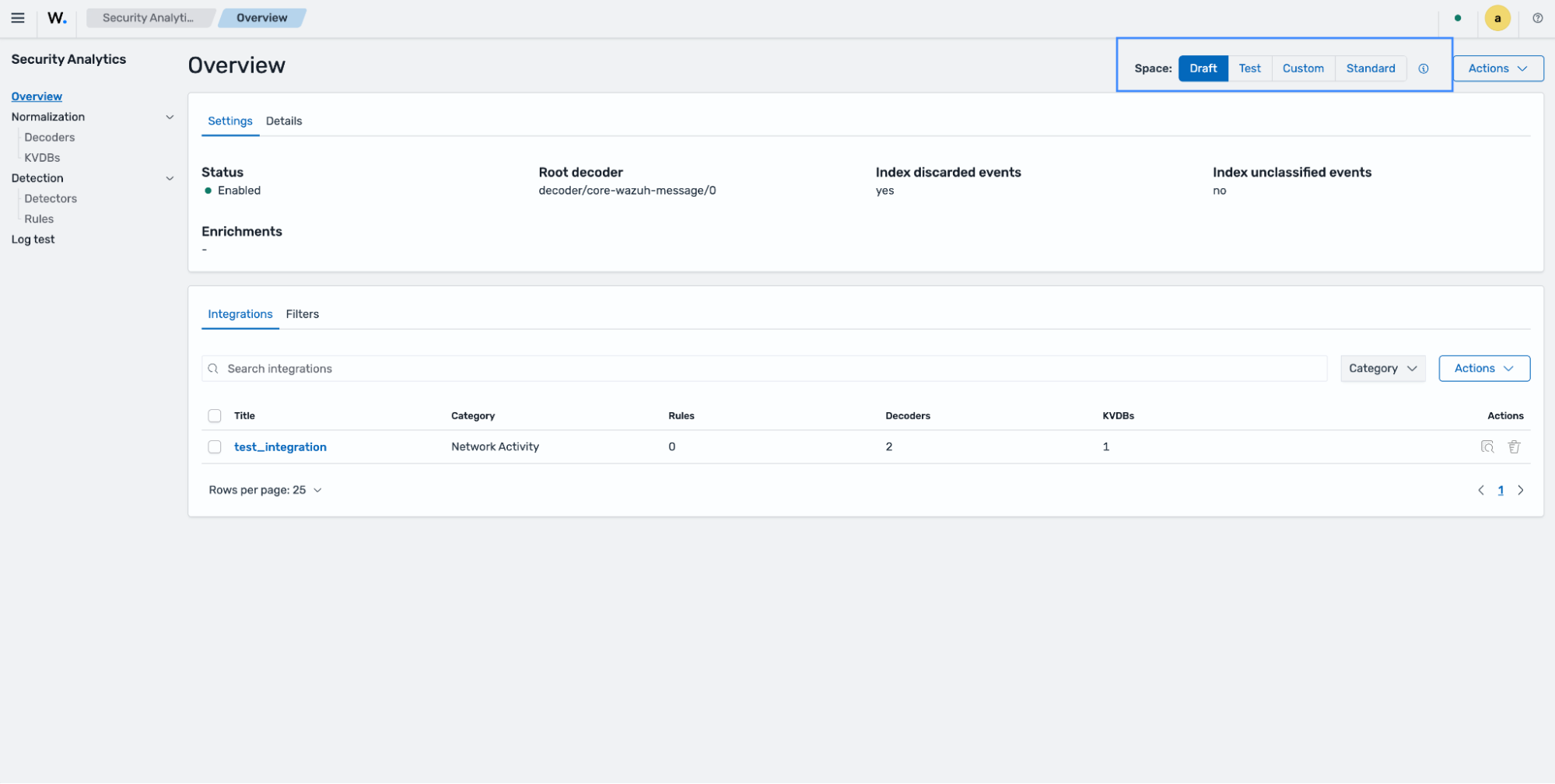This screenshot has width=1555, height=784.
Task: Select the Integrations tab
Action: (240, 314)
